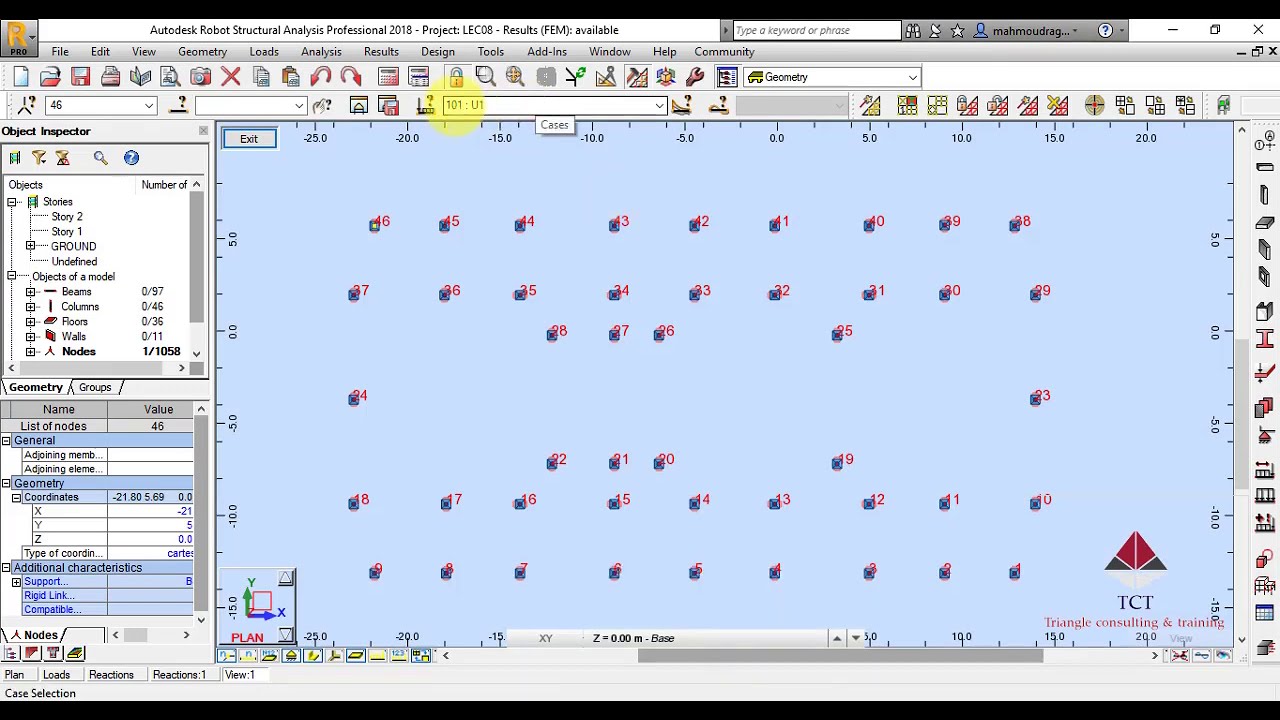Close the Object Inspector panel
This screenshot has width=1280, height=720.
(x=203, y=131)
